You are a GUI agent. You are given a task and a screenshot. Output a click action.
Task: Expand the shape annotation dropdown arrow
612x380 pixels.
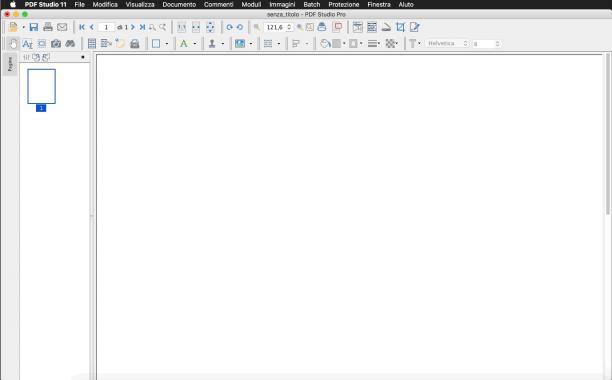click(x=167, y=44)
